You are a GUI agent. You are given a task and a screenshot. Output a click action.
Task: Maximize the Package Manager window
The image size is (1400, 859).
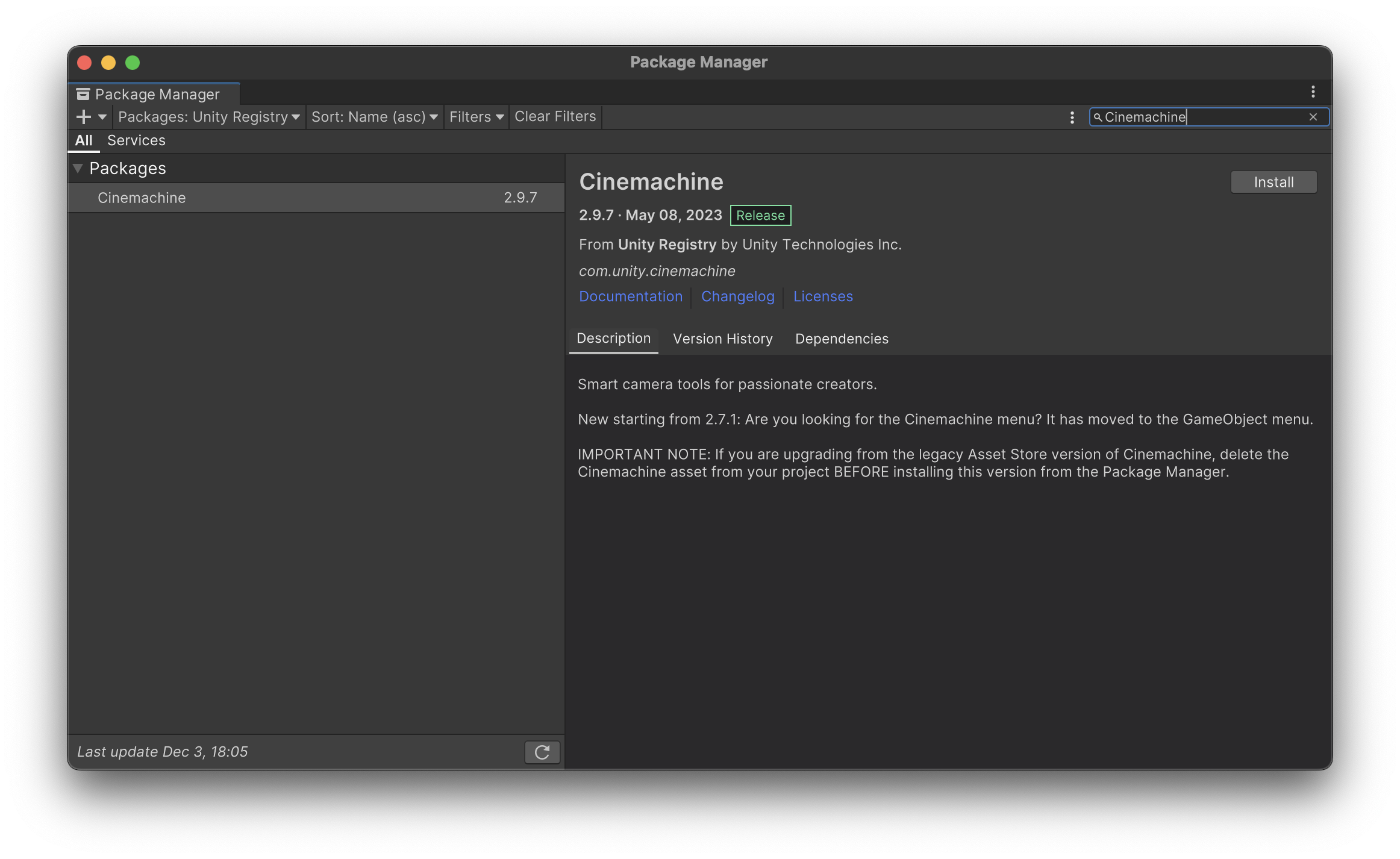(x=133, y=63)
